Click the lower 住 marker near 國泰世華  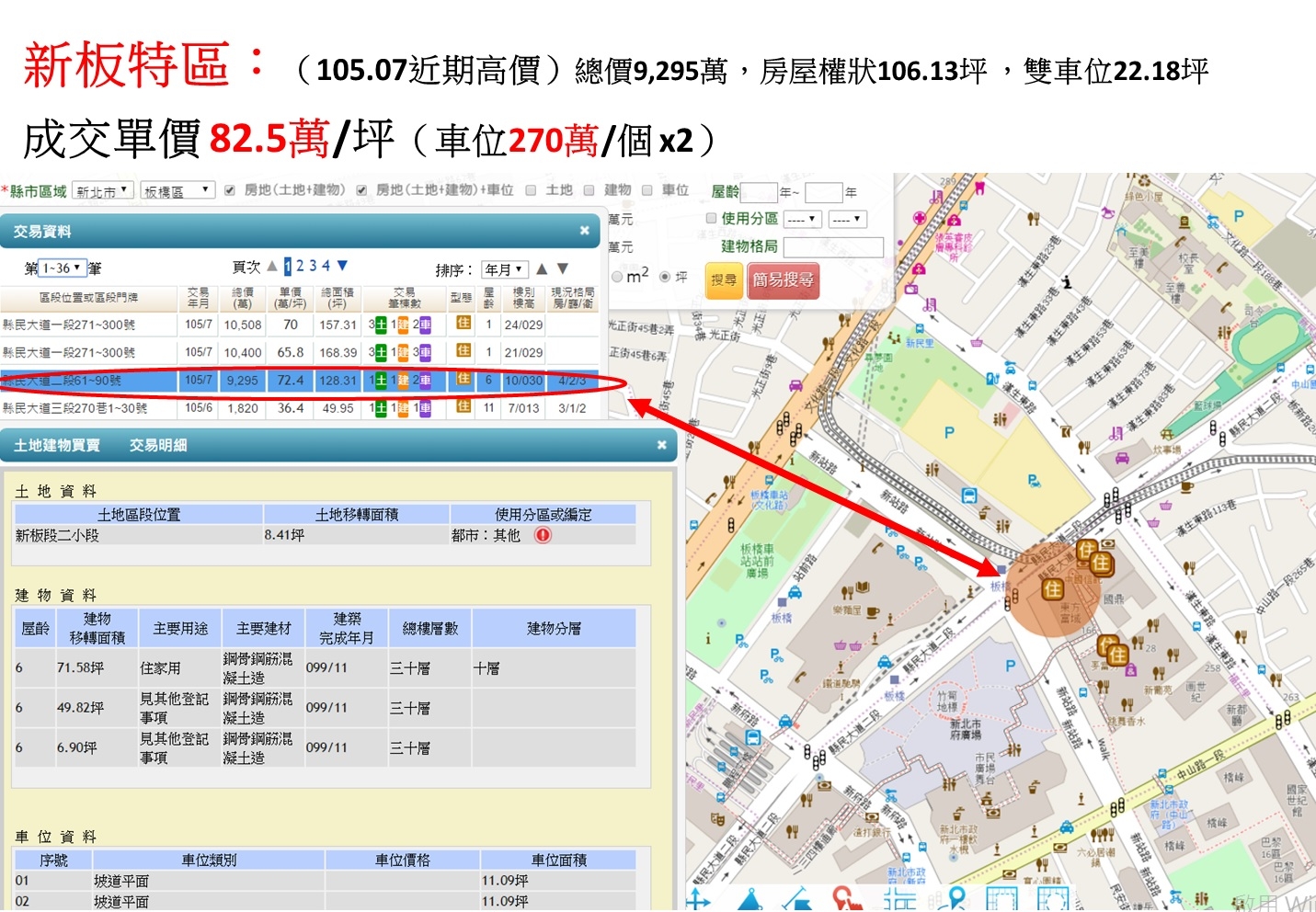coord(1116,654)
